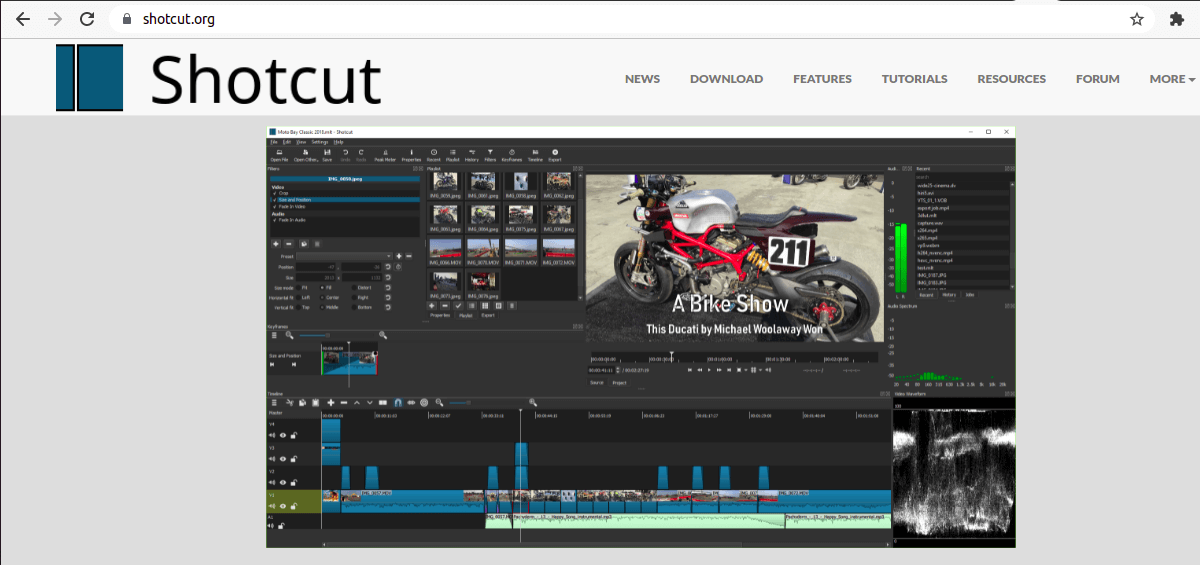The height and width of the screenshot is (565, 1200).
Task: Click the timeline Cut scissors icon
Action: click(x=290, y=402)
